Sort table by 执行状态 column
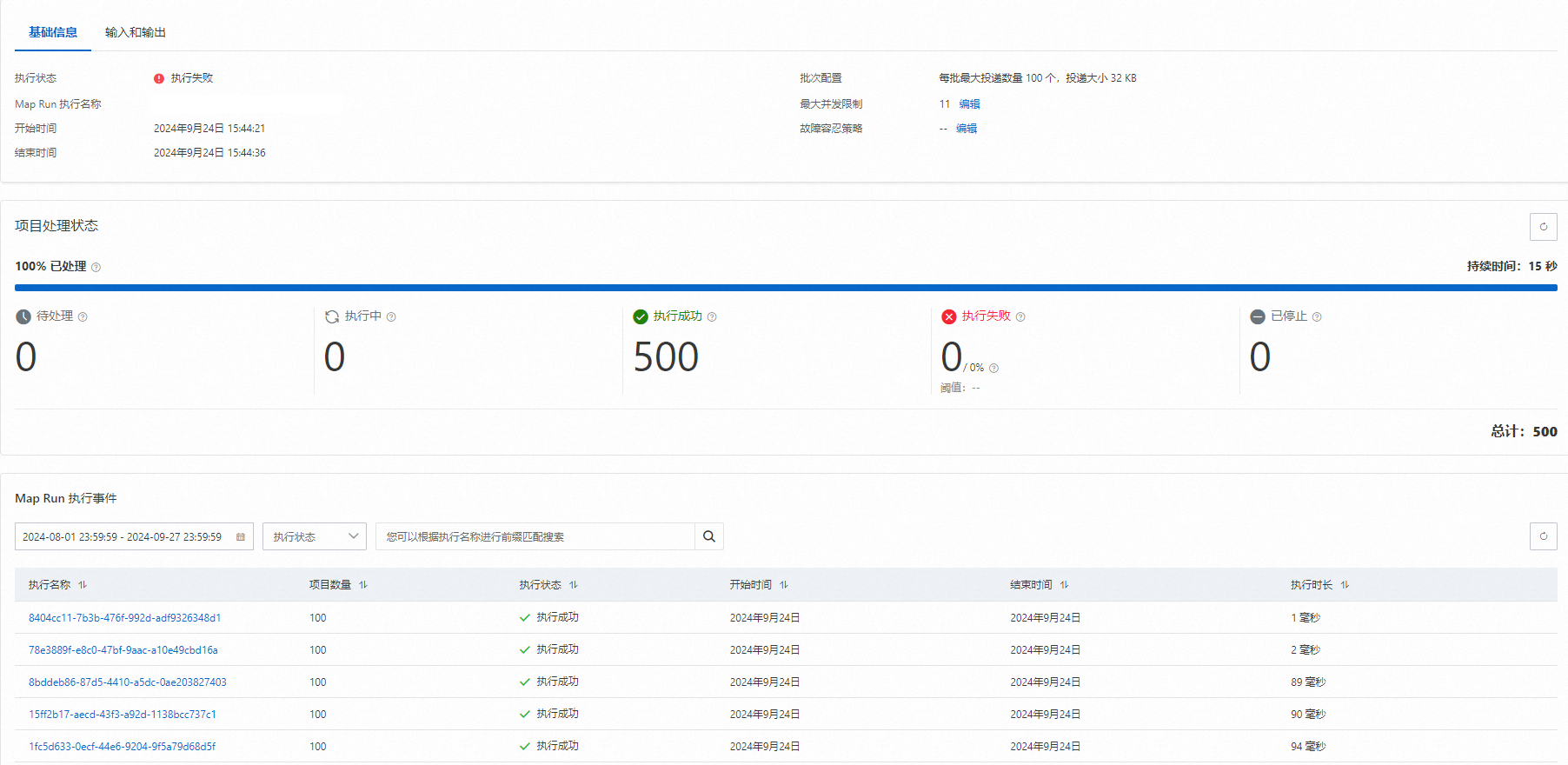The height and width of the screenshot is (765, 1568). pos(574,585)
